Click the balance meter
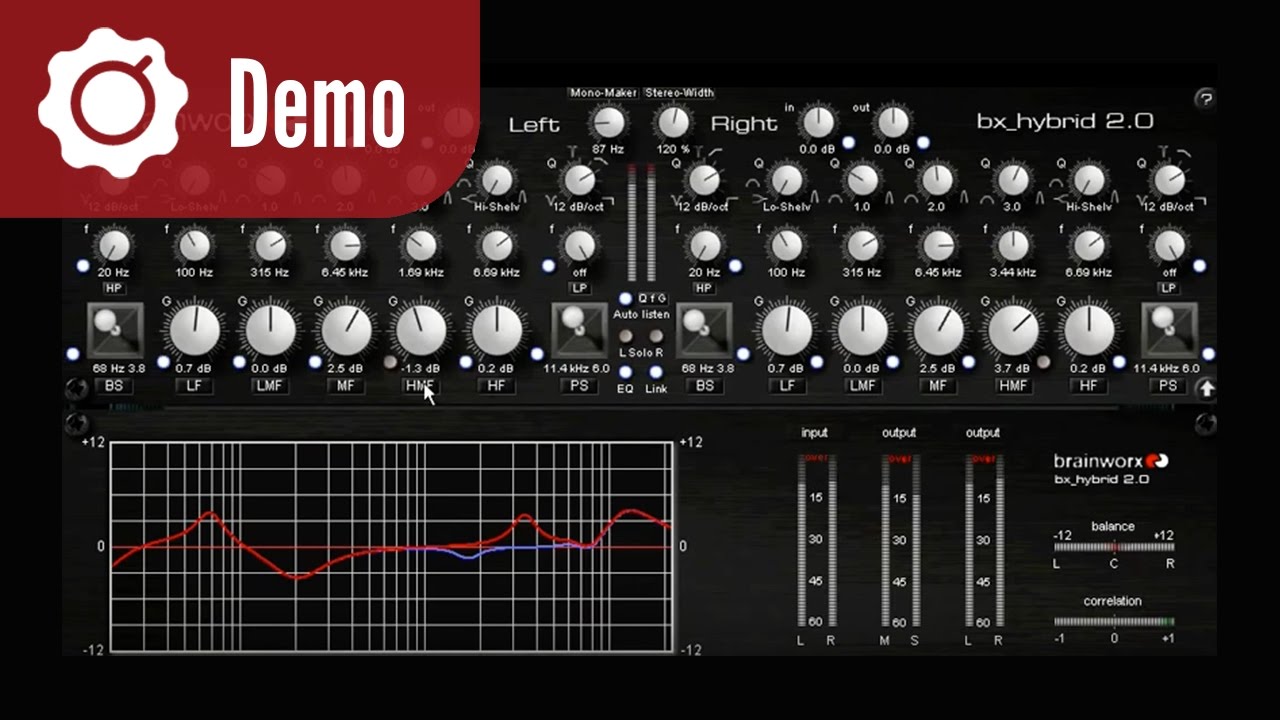The width and height of the screenshot is (1280, 720). pos(1114,547)
